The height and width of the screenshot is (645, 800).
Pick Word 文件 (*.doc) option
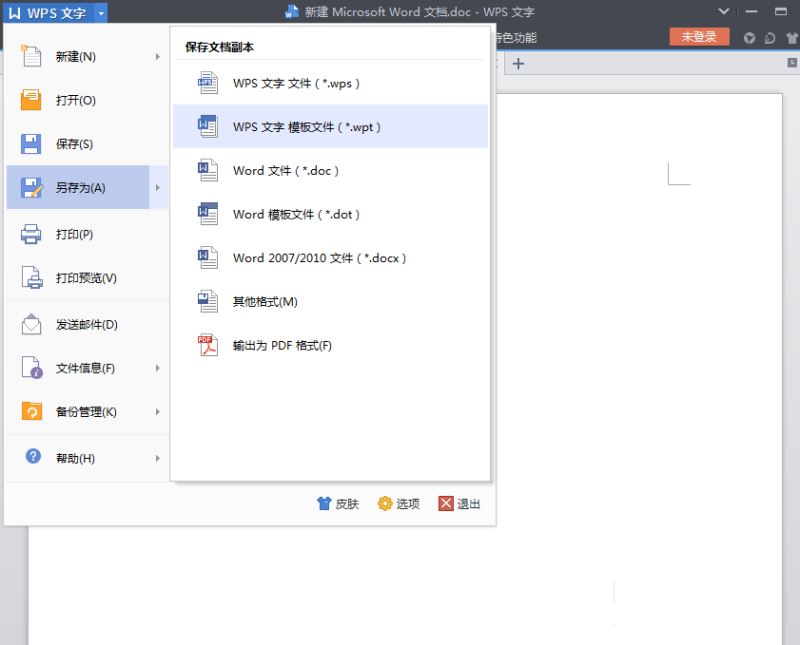click(x=330, y=170)
